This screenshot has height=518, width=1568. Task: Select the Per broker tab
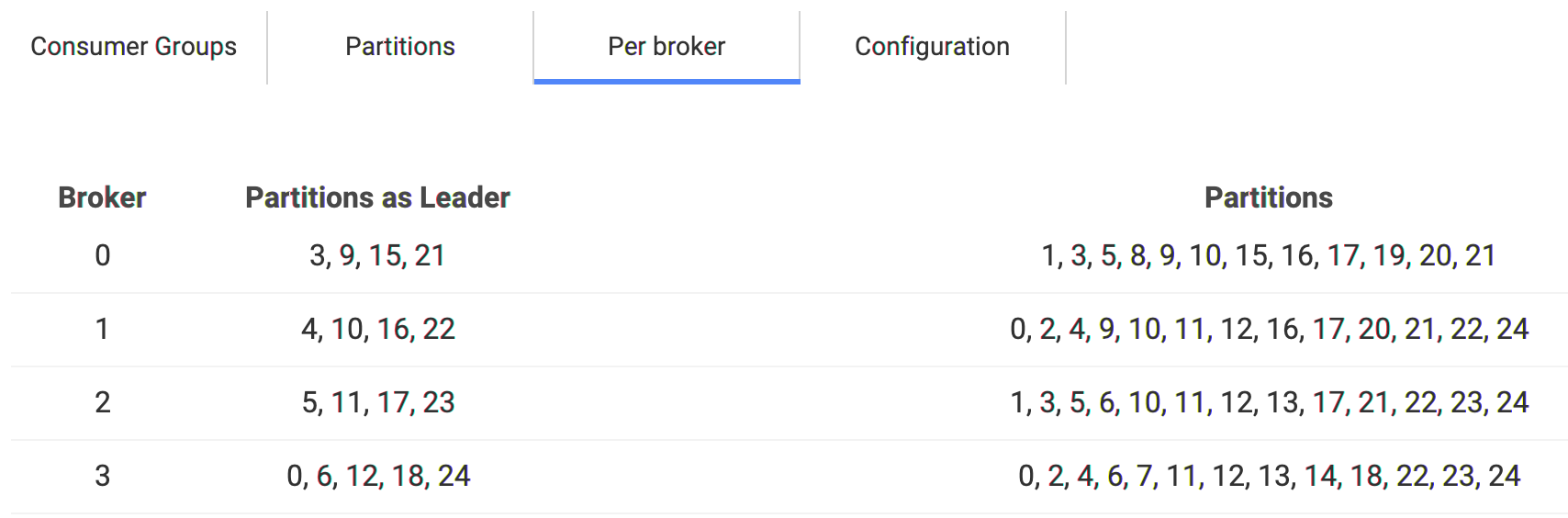[666, 47]
